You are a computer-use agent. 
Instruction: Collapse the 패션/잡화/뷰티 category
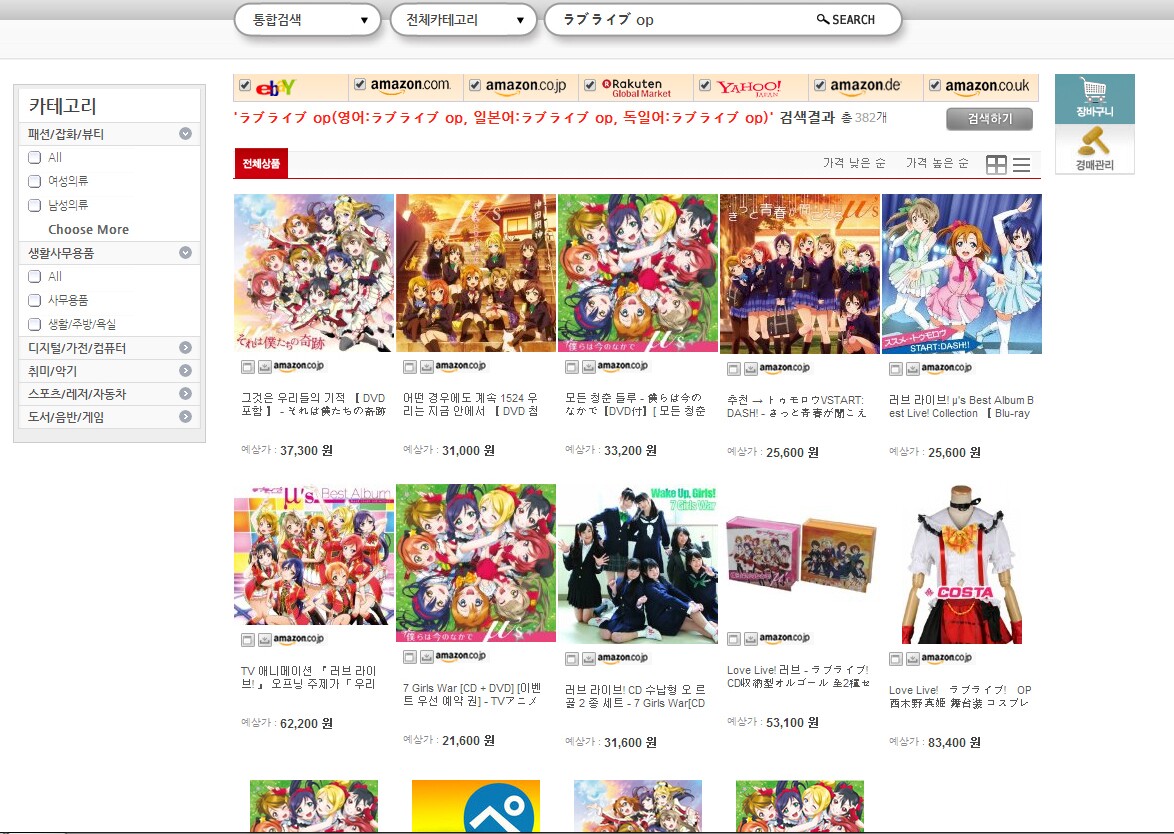point(186,134)
